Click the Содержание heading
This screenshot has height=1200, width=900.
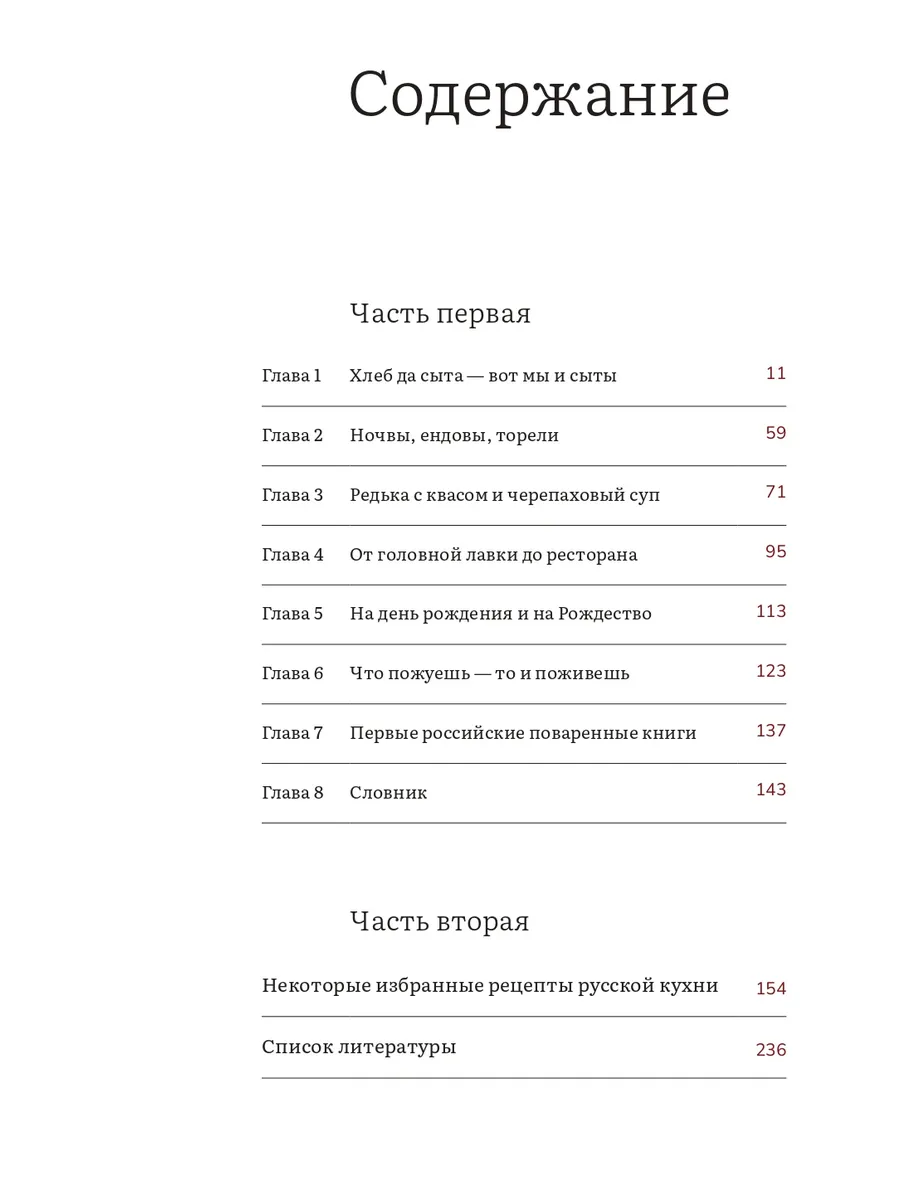[x=539, y=98]
